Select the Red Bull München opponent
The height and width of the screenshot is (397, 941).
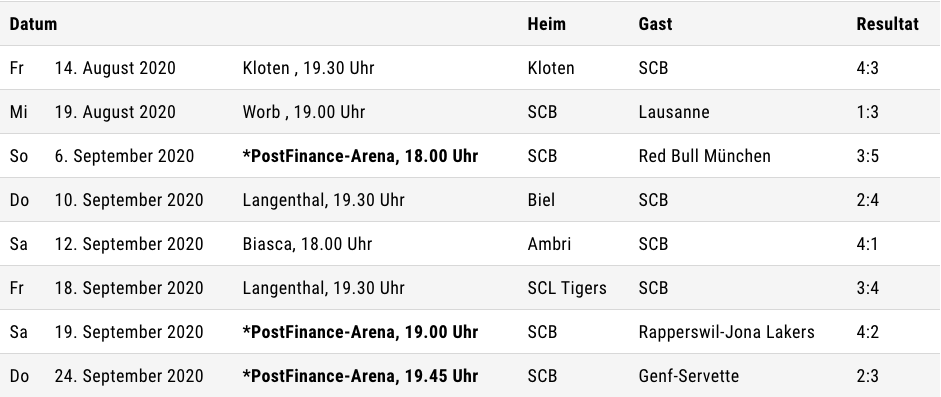click(705, 156)
